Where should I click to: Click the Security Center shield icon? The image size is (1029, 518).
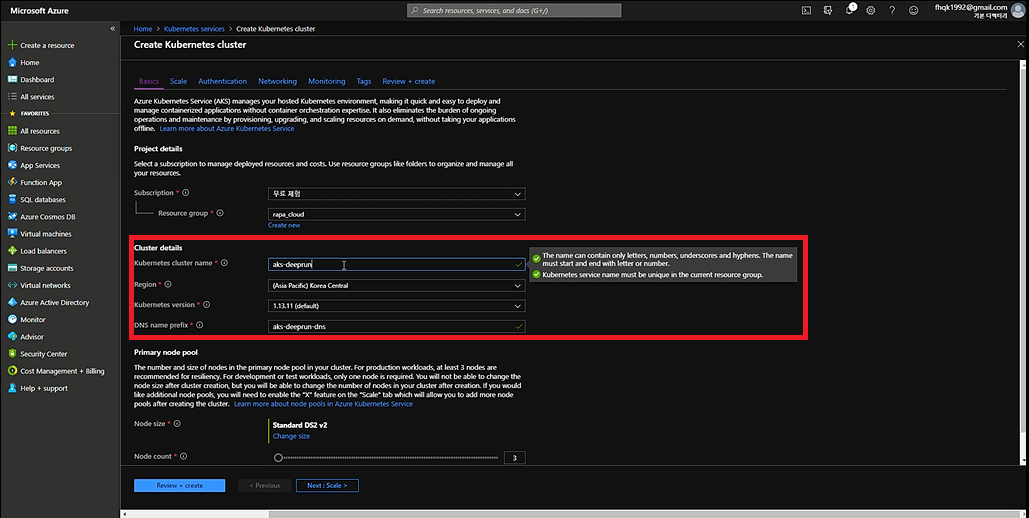click(12, 353)
